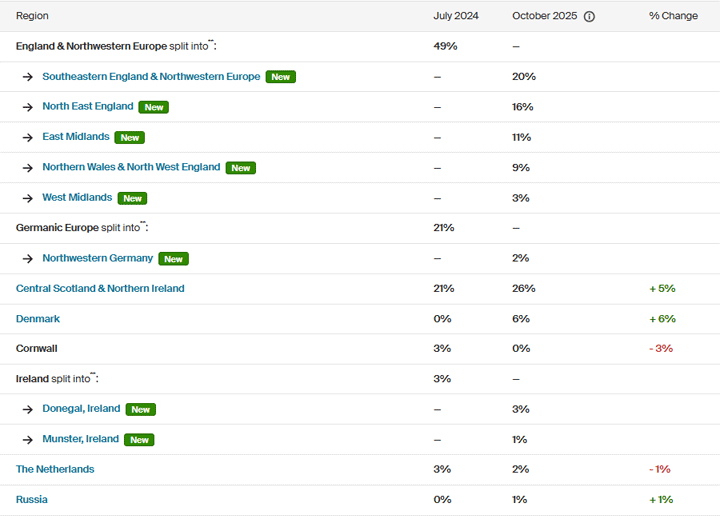Open Southeastern England & Northwestern Europe link
This screenshot has height=519, width=720.
click(x=151, y=77)
